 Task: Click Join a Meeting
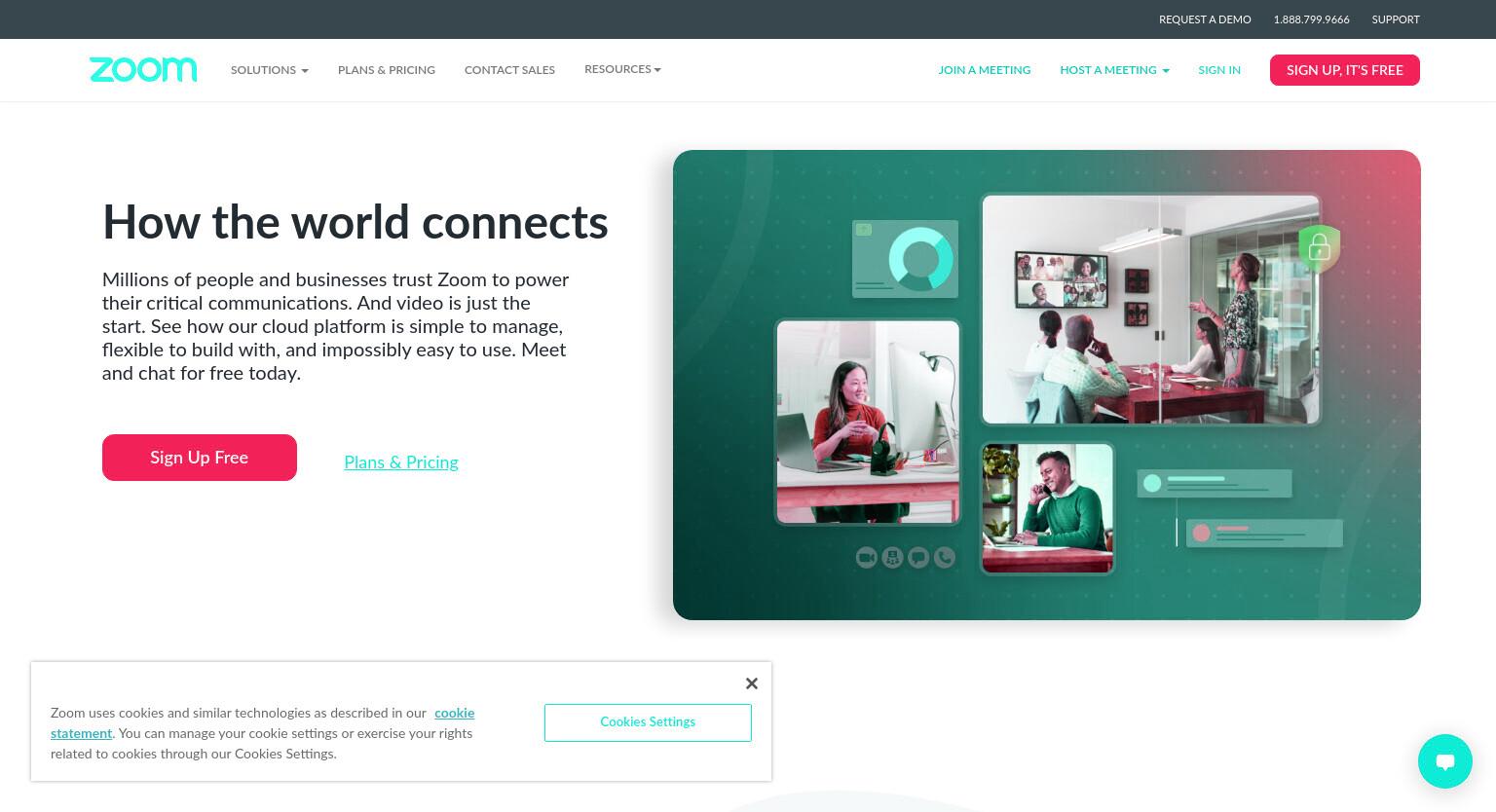[985, 70]
